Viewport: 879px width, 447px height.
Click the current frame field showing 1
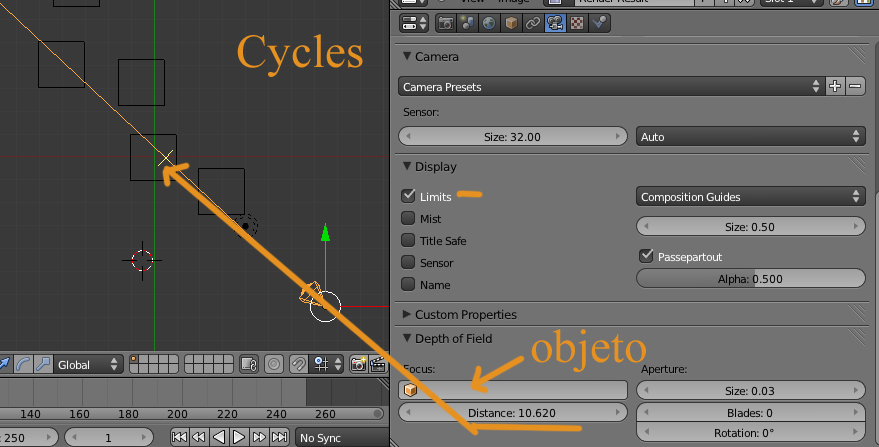click(x=108, y=437)
